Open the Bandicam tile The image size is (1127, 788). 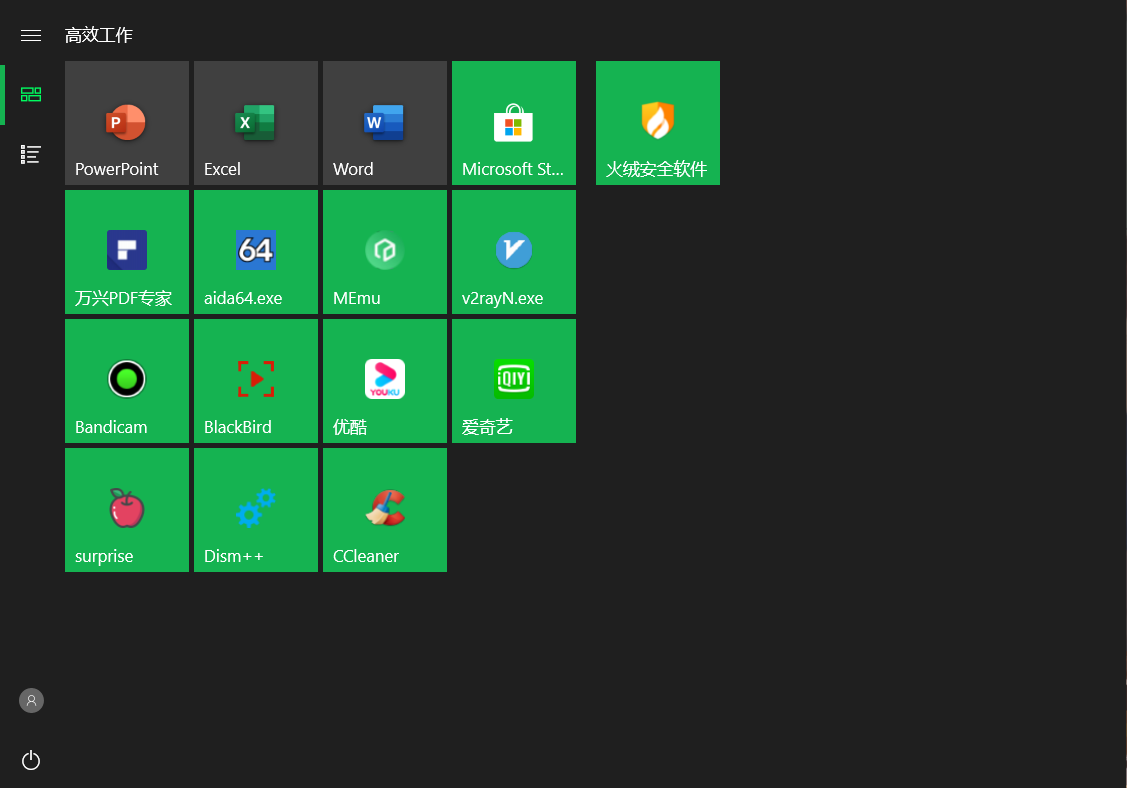click(126, 381)
